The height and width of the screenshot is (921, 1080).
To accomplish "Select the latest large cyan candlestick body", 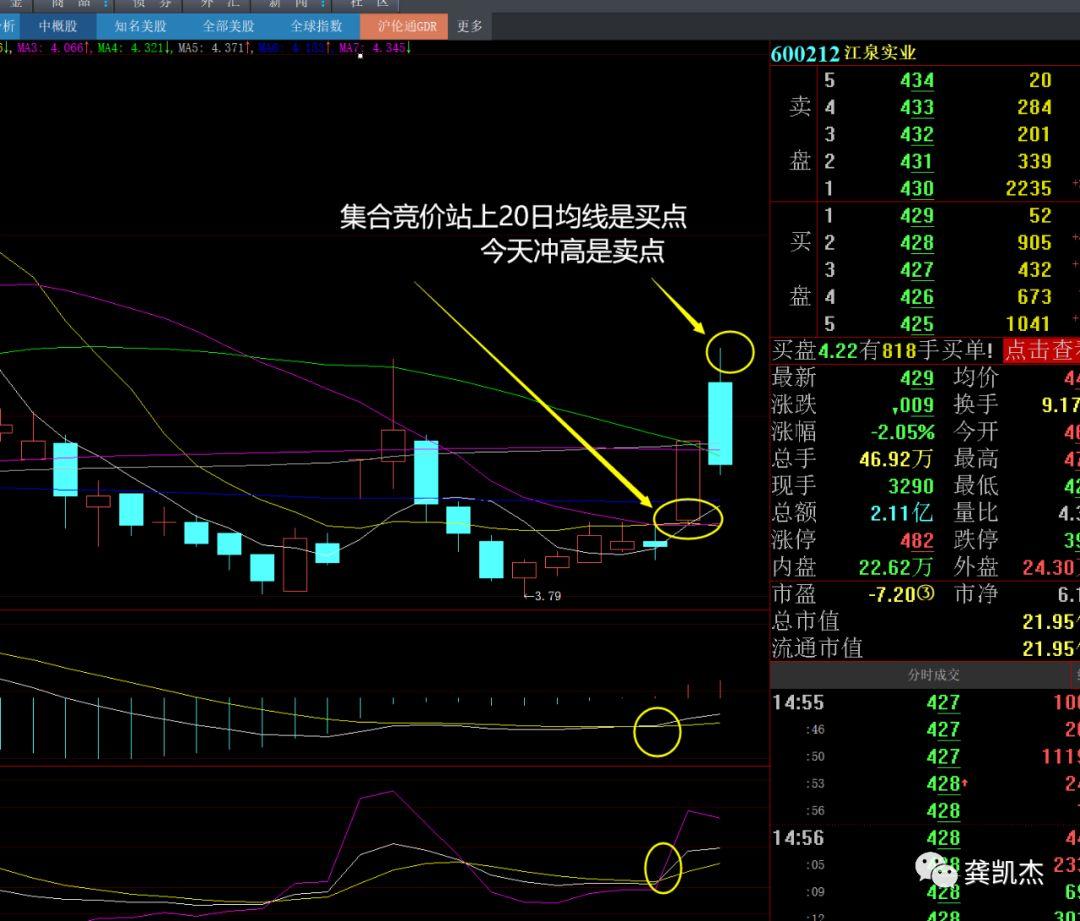I will (x=720, y=423).
